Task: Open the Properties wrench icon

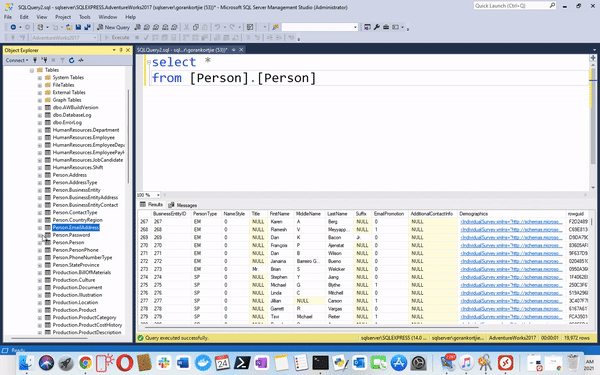Action: click(377, 27)
